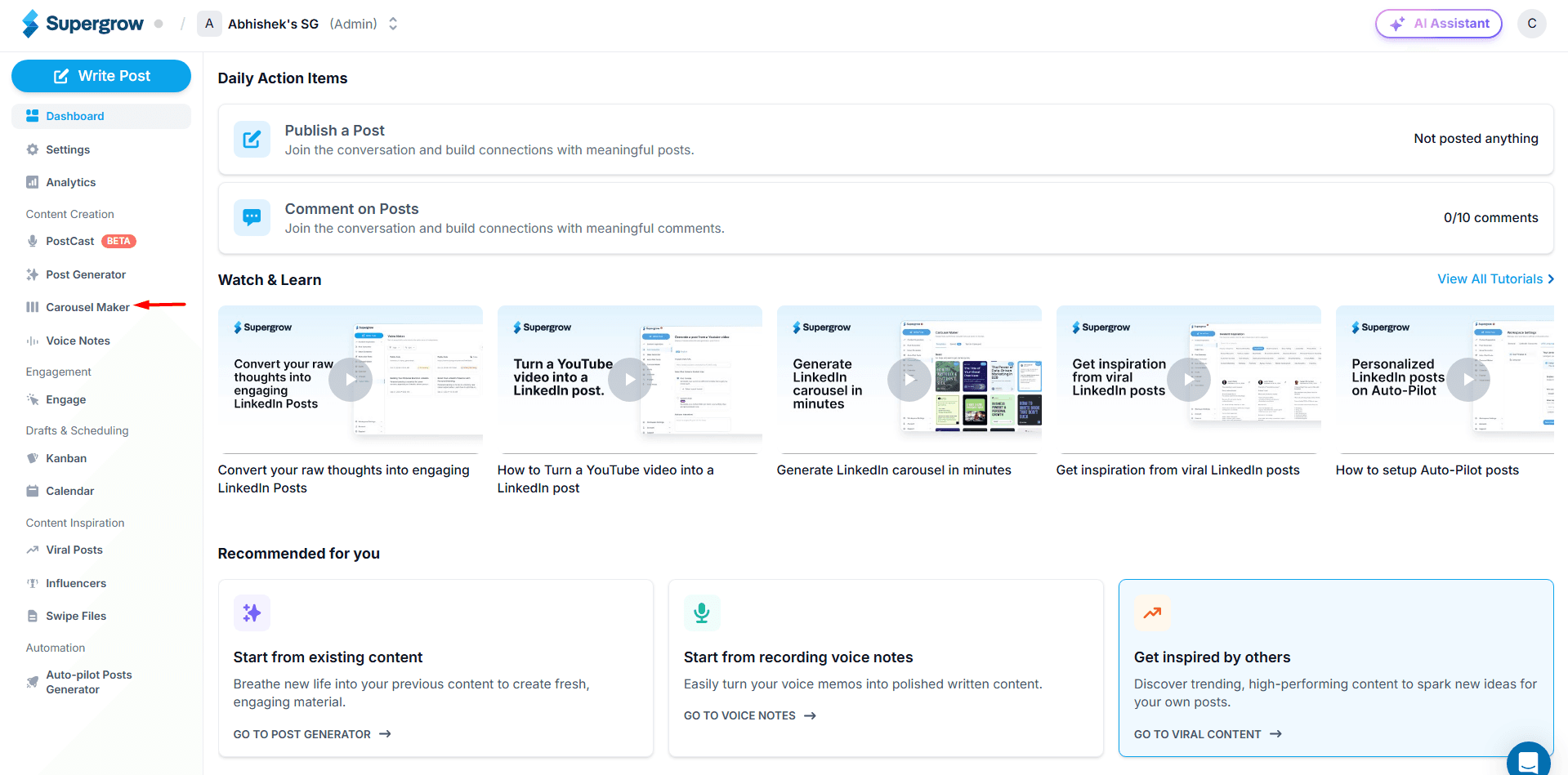The width and height of the screenshot is (1568, 775).
Task: Select the Dashboard icon in the sidebar
Action: click(33, 116)
